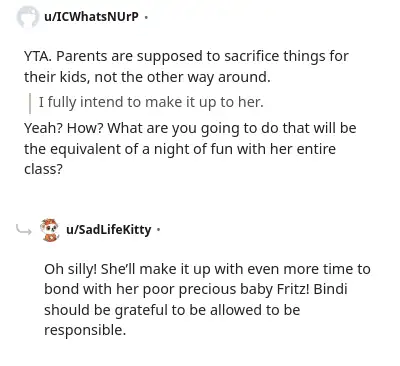Click the line 'the equivalent of a night of fun'
Viewport: 400px width, 366px height.
[x=180, y=149]
